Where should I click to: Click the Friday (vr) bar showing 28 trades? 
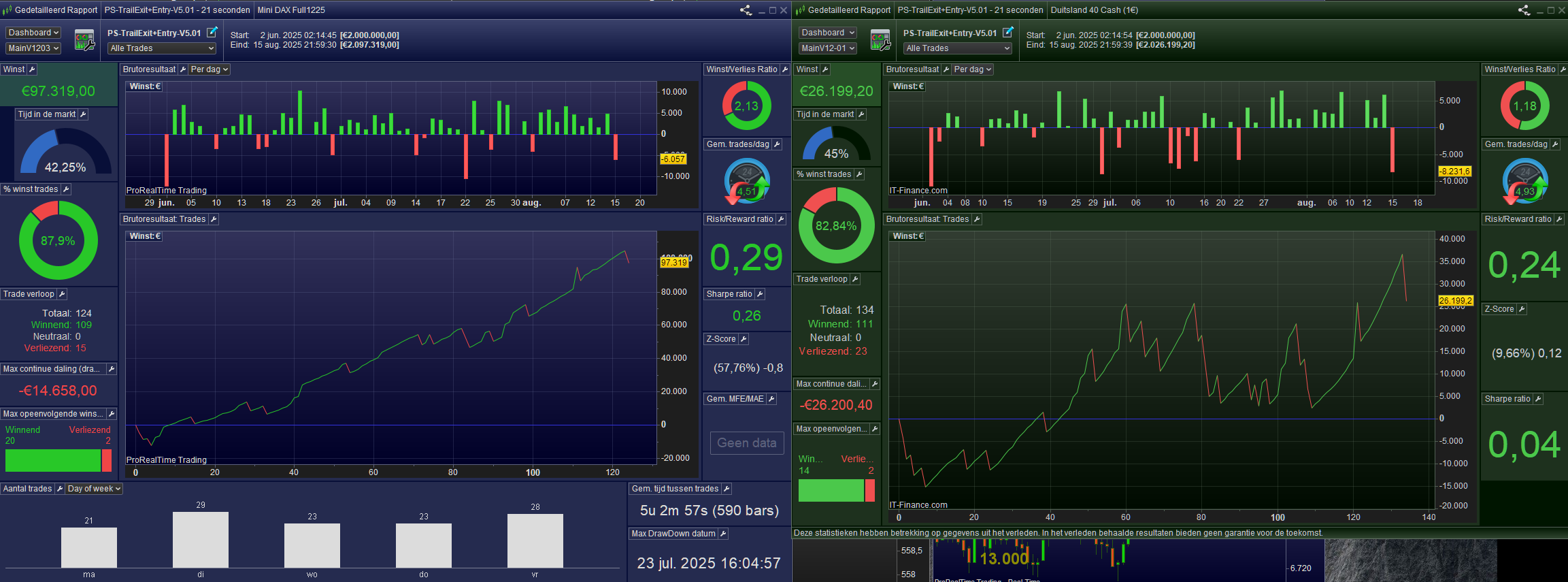pyautogui.click(x=535, y=540)
